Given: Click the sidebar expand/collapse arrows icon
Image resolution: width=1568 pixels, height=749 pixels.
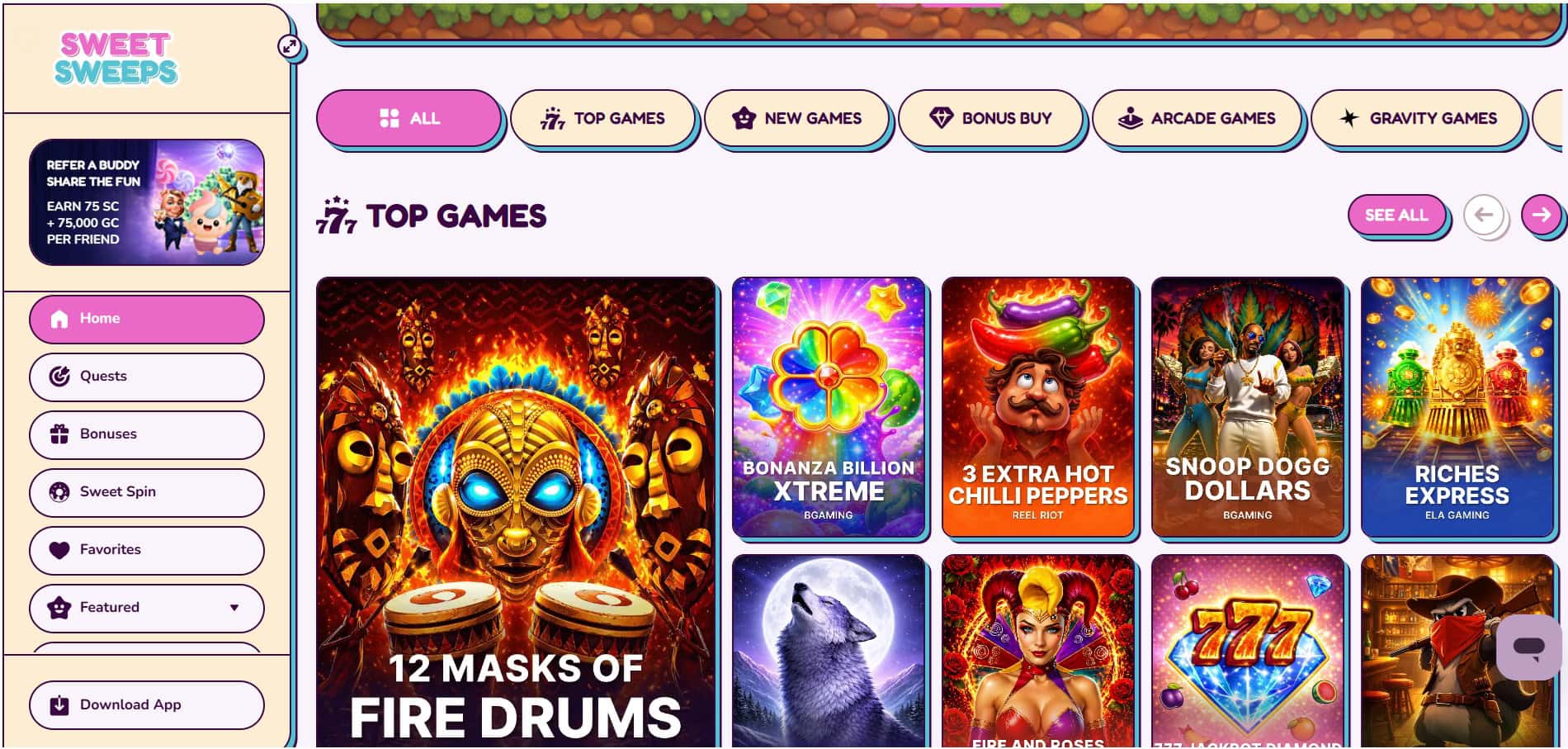Looking at the screenshot, I should click(x=289, y=46).
